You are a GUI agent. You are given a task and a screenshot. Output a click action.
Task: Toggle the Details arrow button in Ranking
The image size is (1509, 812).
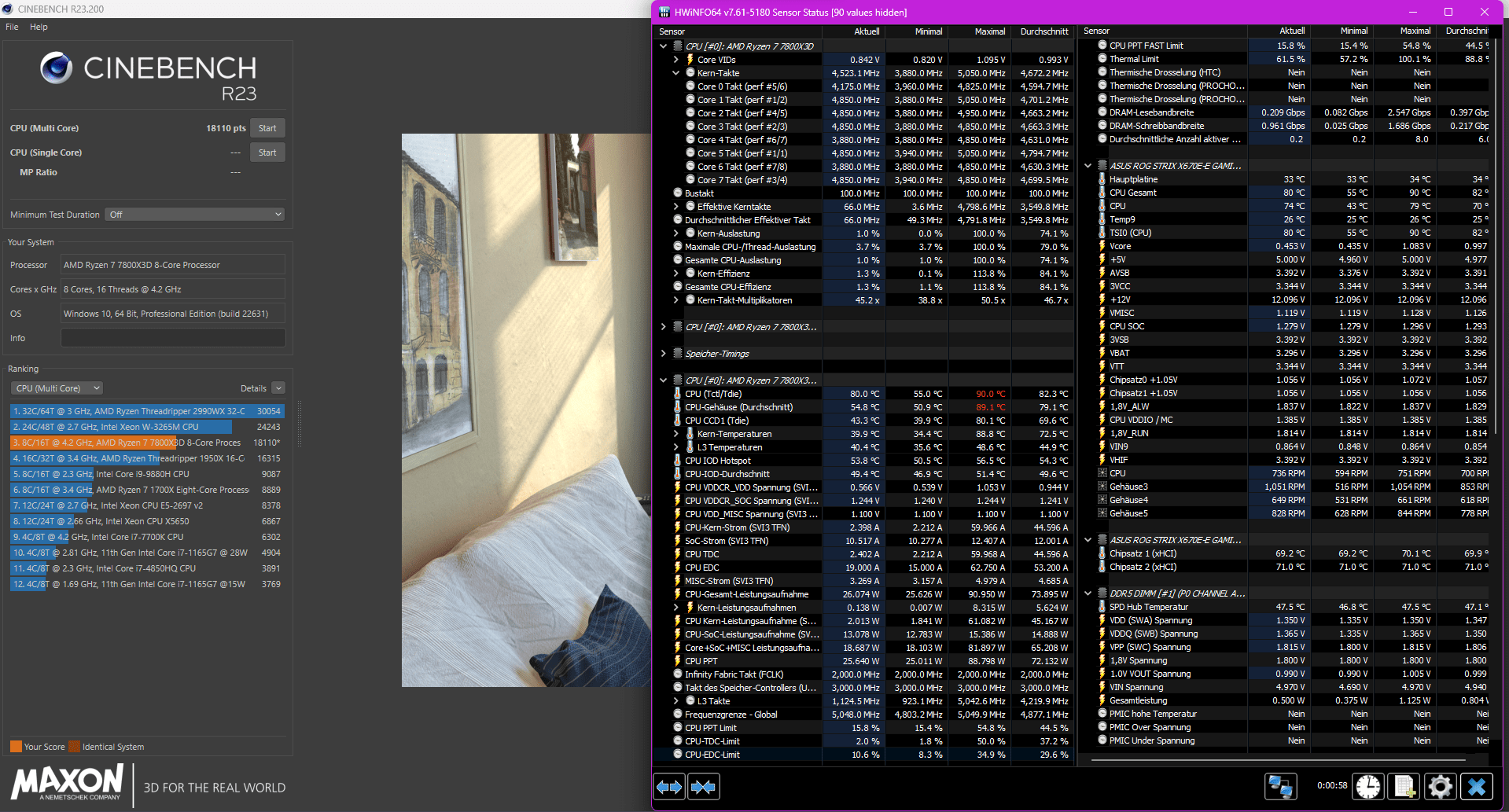pyautogui.click(x=278, y=388)
